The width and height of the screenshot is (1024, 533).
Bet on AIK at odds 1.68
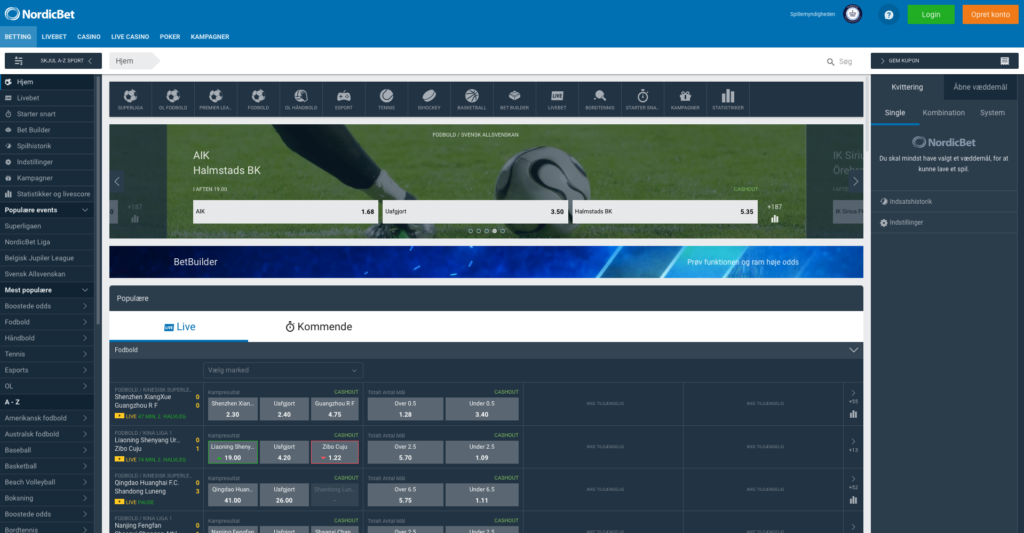point(285,212)
